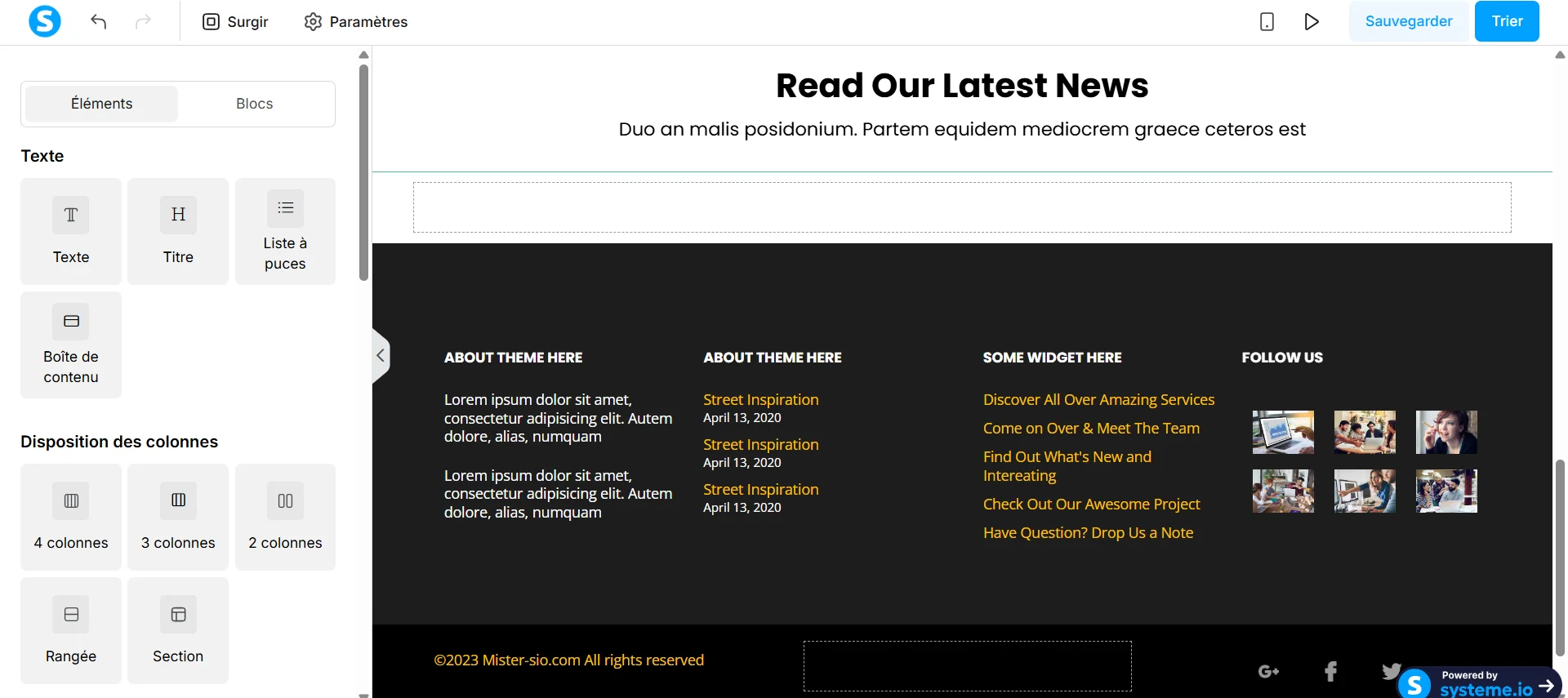This screenshot has width=1568, height=698.
Task: Select the Titre heading element
Action: [178, 231]
